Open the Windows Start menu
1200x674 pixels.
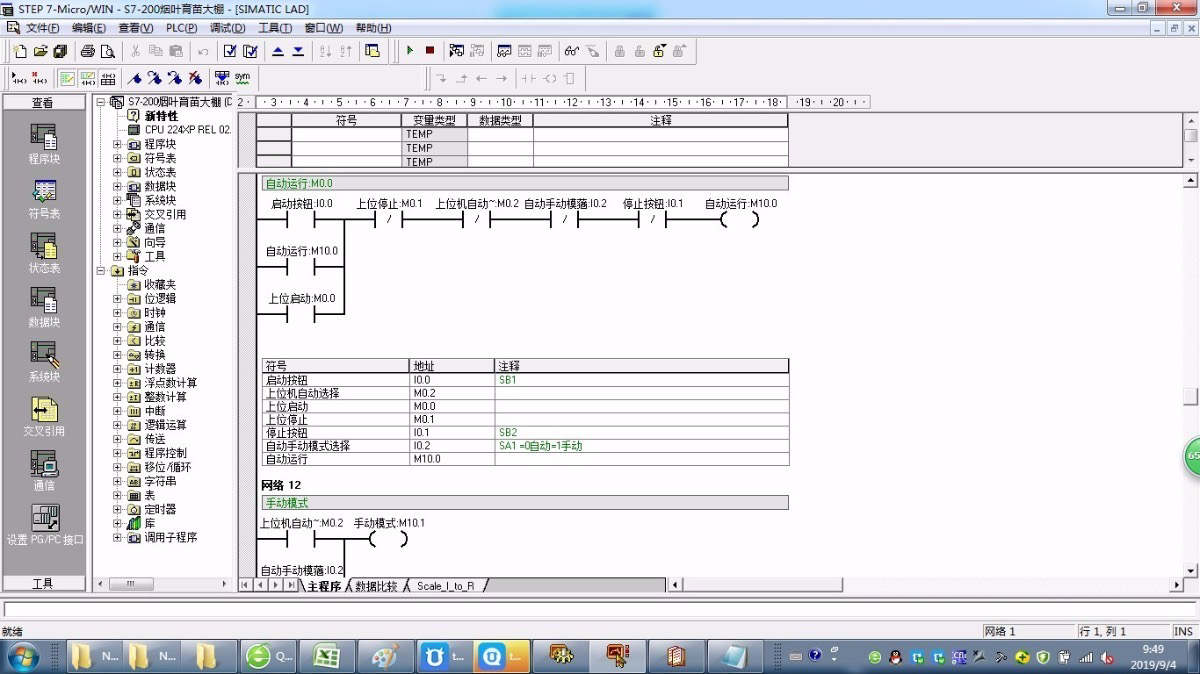coord(22,657)
